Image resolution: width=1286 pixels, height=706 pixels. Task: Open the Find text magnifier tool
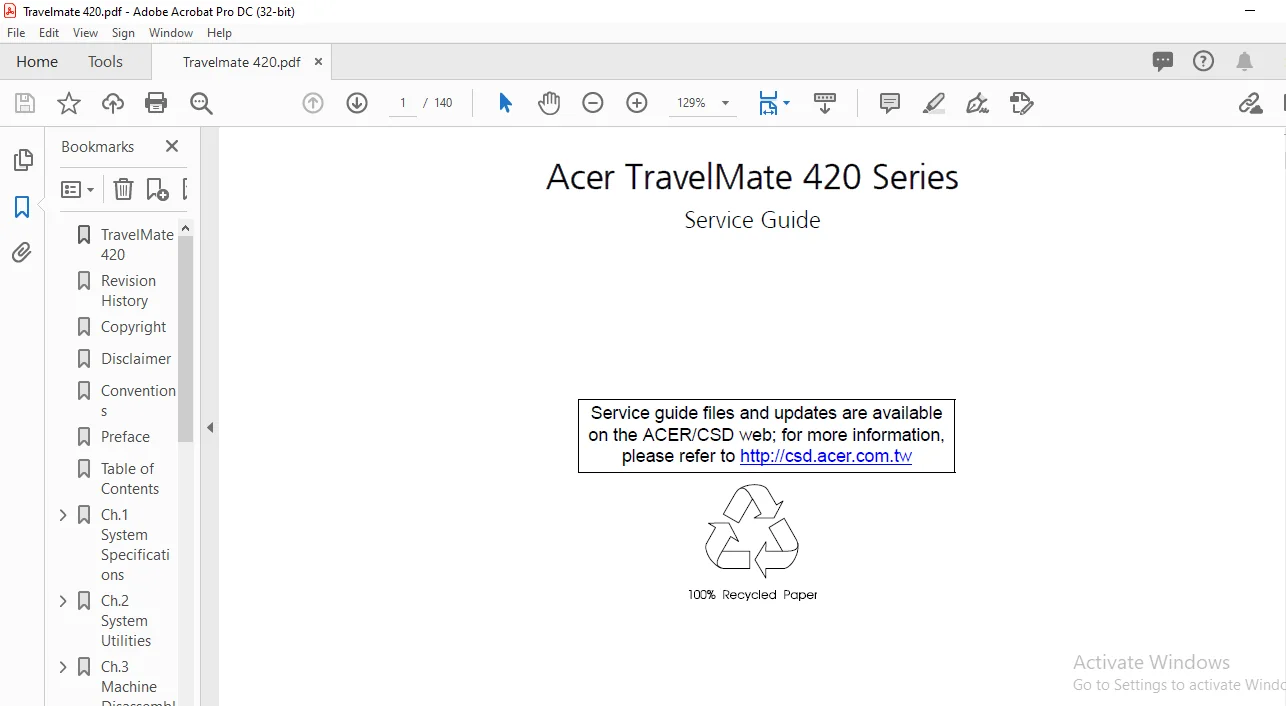tap(201, 103)
